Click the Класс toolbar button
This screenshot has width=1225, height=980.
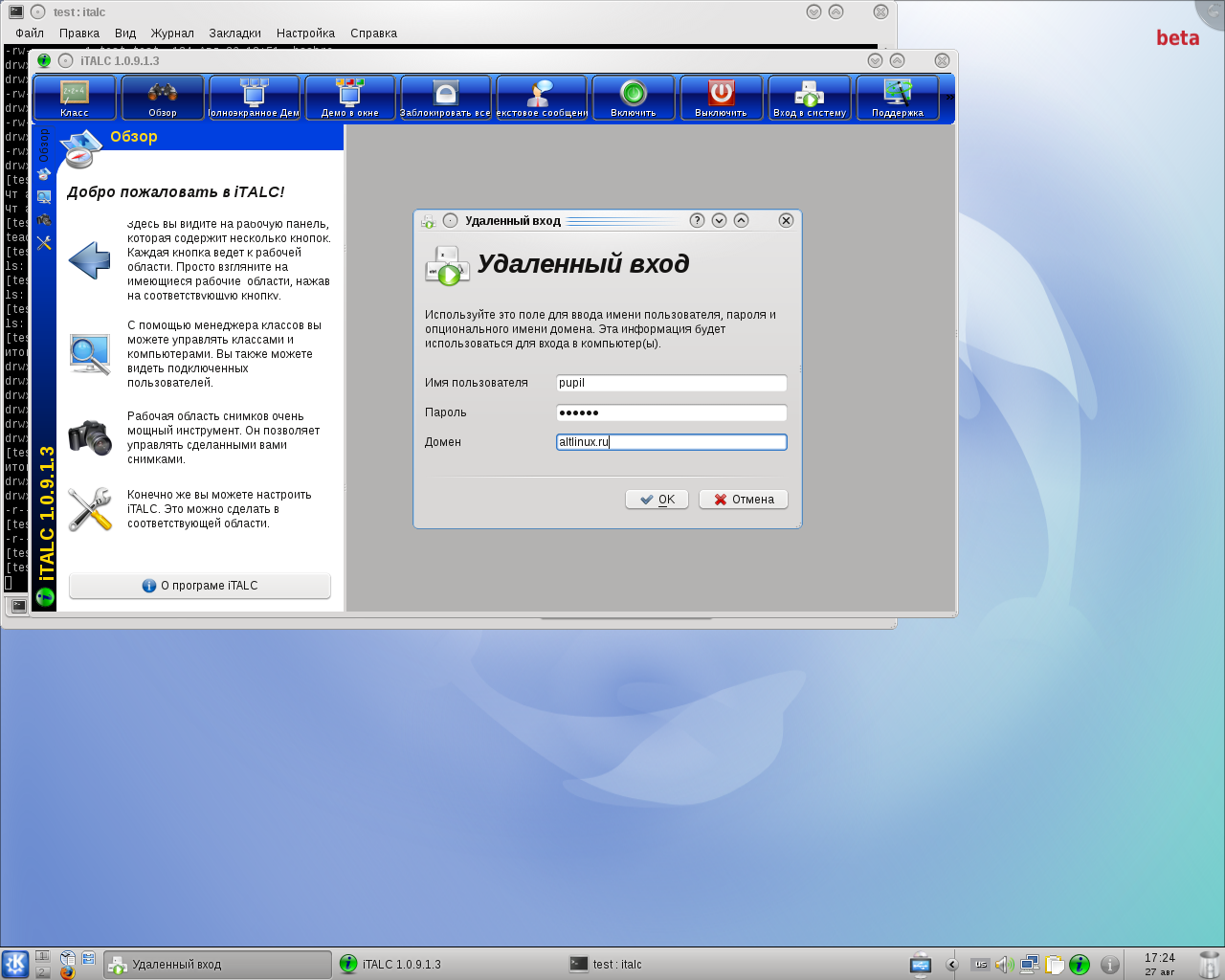point(75,99)
